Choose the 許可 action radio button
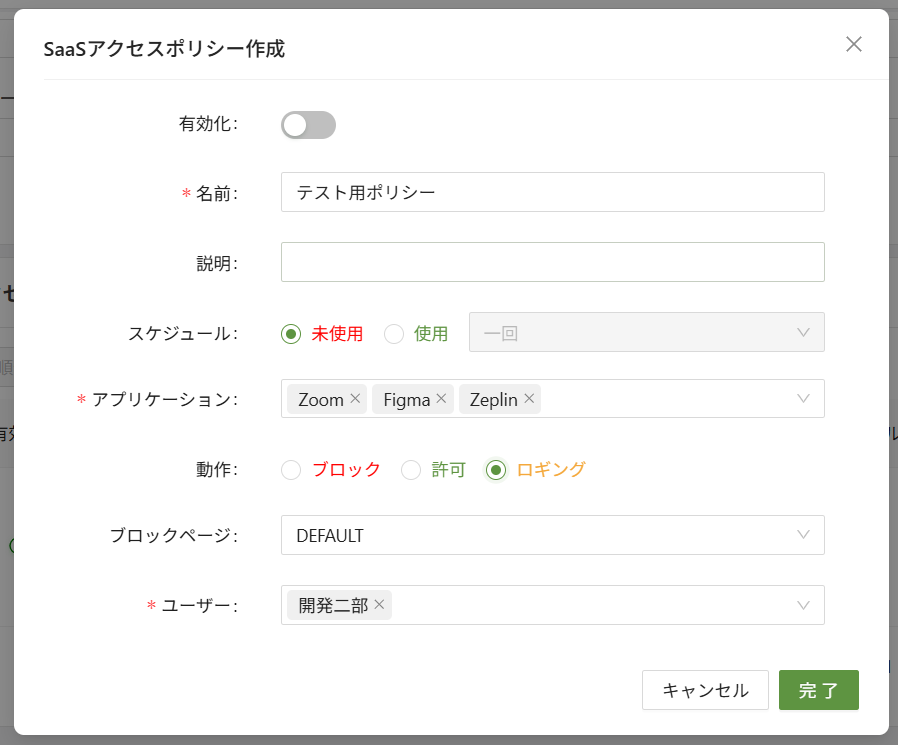Image resolution: width=898 pixels, height=745 pixels. pyautogui.click(x=411, y=470)
